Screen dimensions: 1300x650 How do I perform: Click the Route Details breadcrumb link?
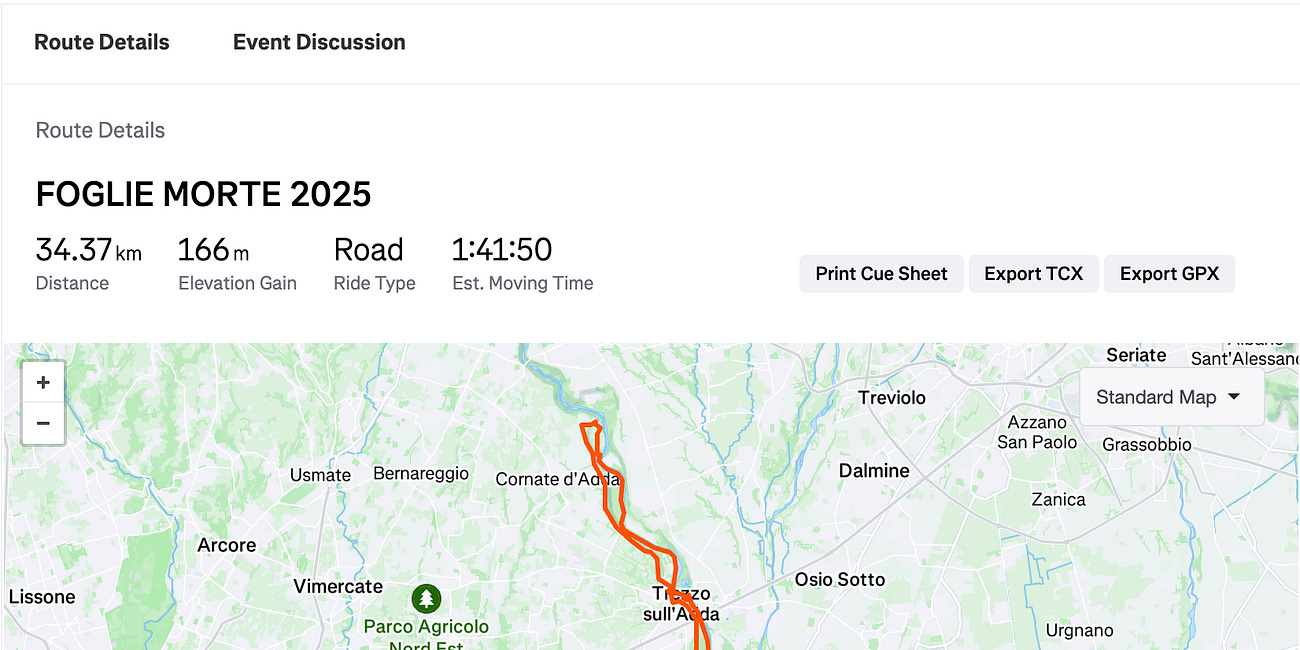(99, 130)
